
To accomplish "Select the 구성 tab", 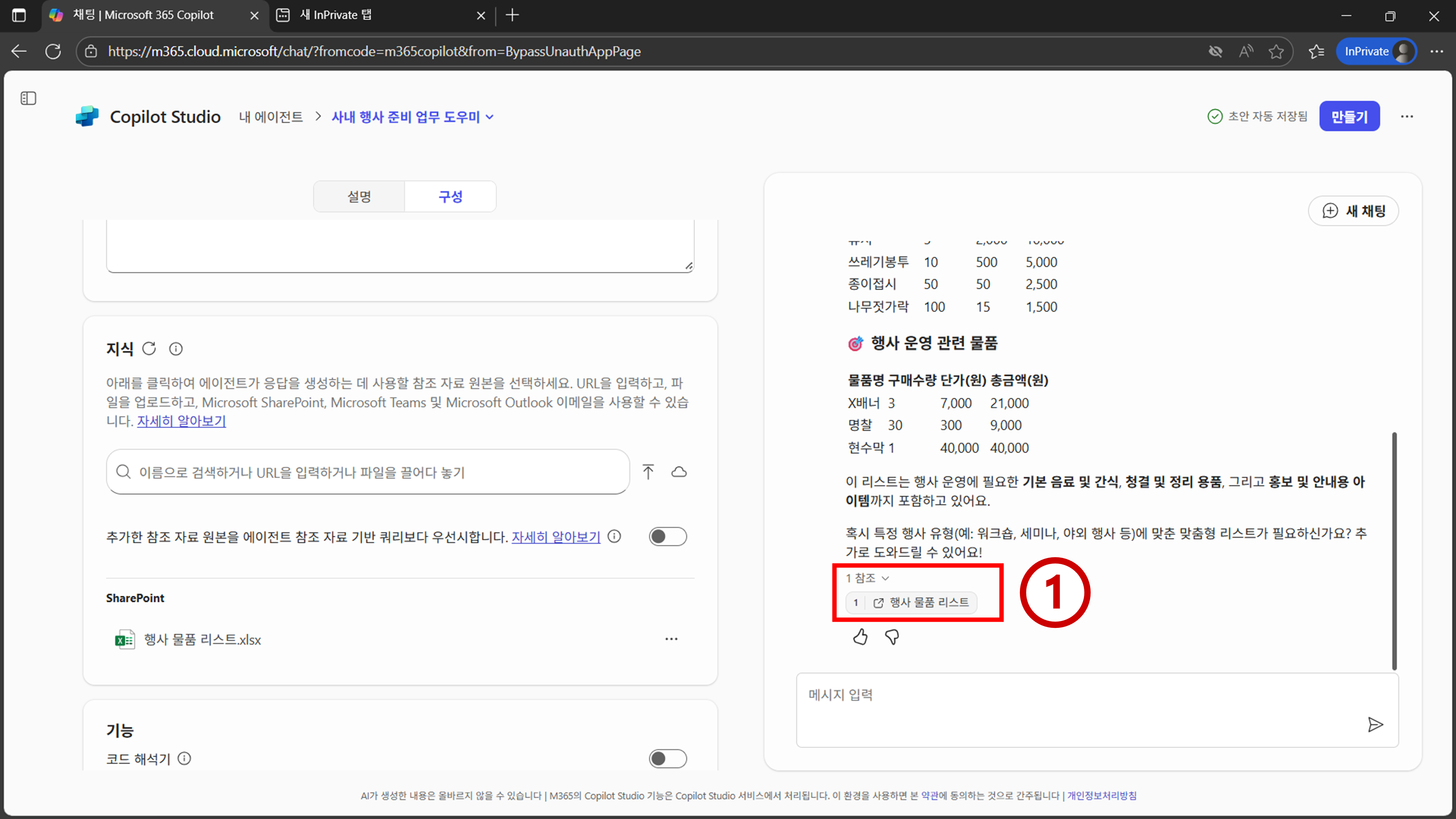I will click(451, 197).
